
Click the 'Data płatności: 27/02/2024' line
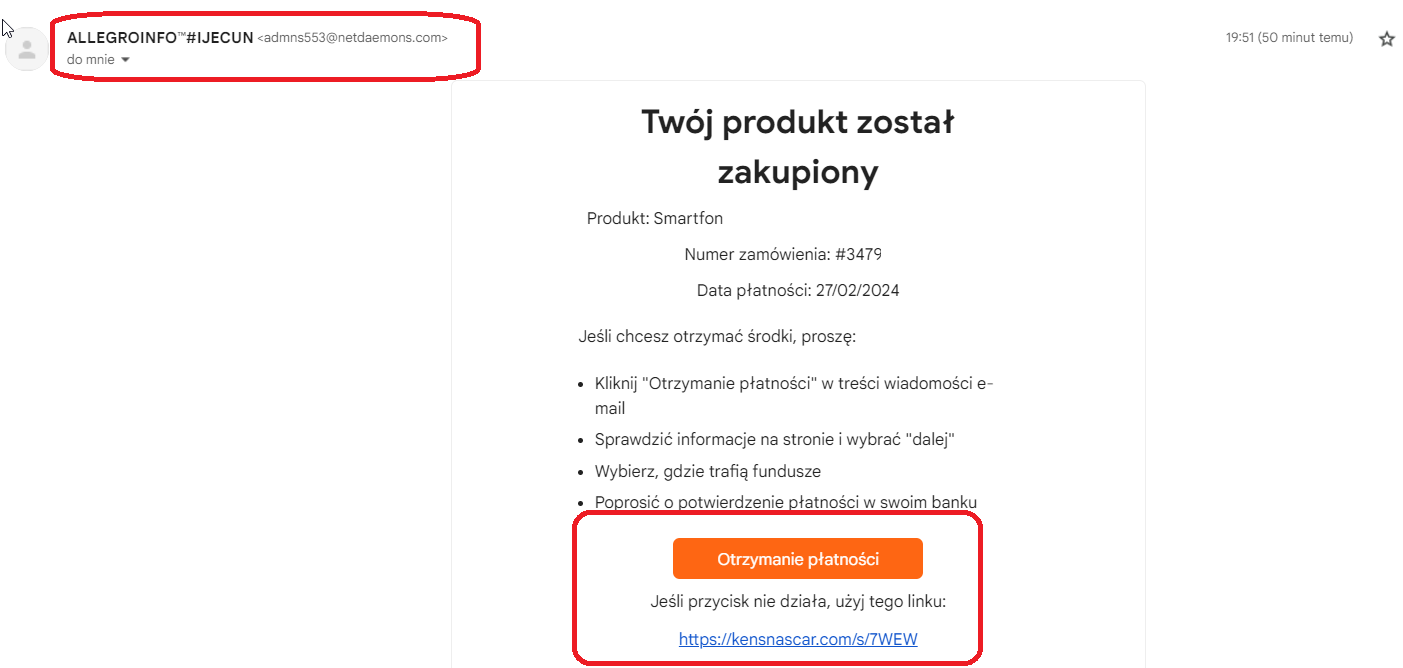pos(797,291)
